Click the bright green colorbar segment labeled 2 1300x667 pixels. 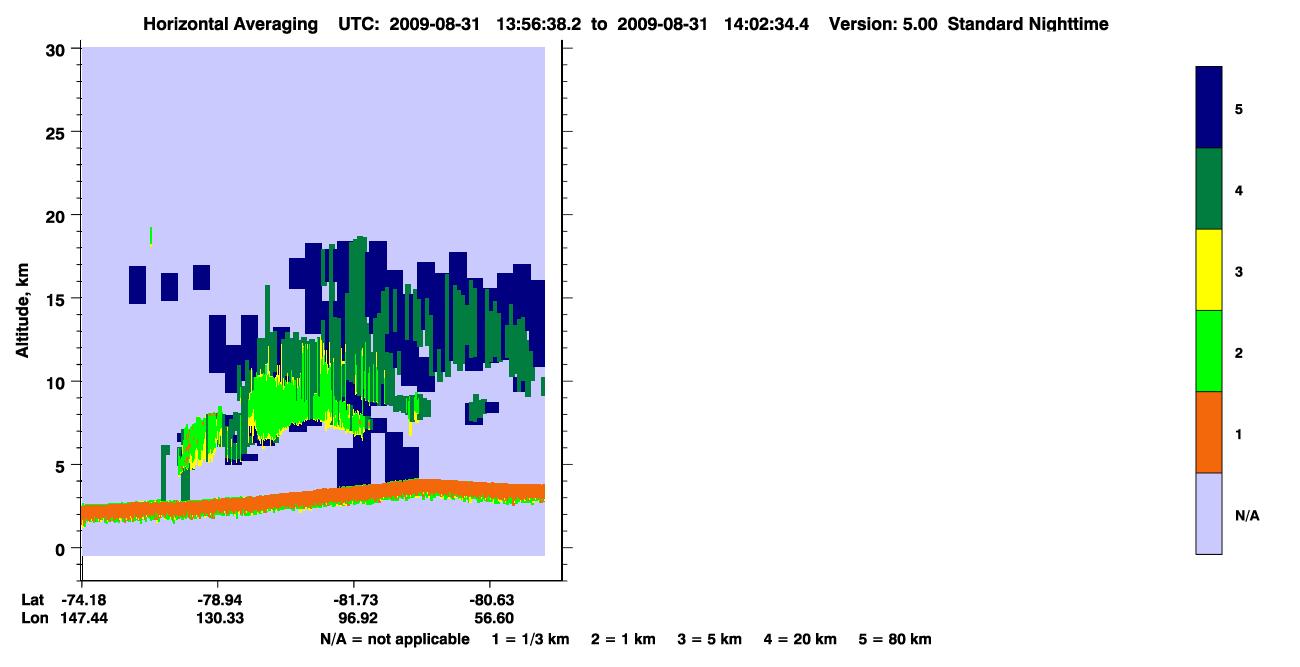1209,351
